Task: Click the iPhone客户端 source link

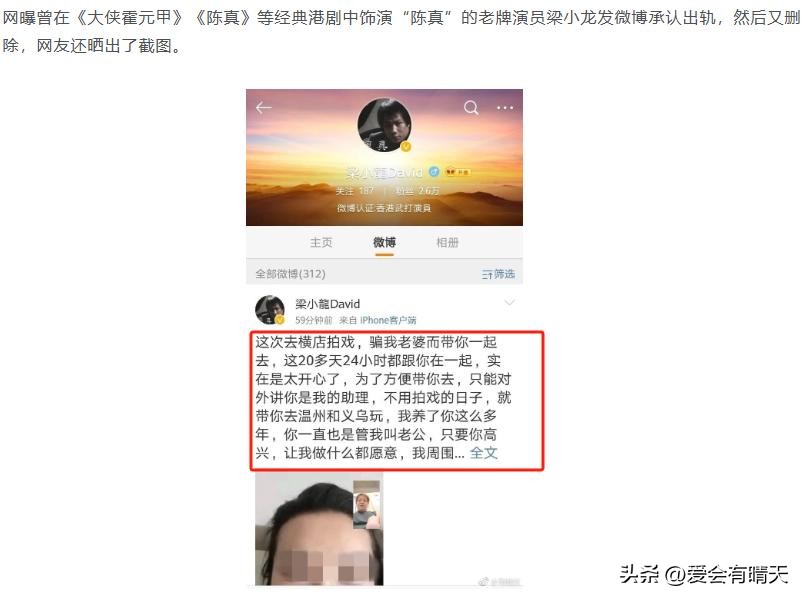Action: click(388, 320)
